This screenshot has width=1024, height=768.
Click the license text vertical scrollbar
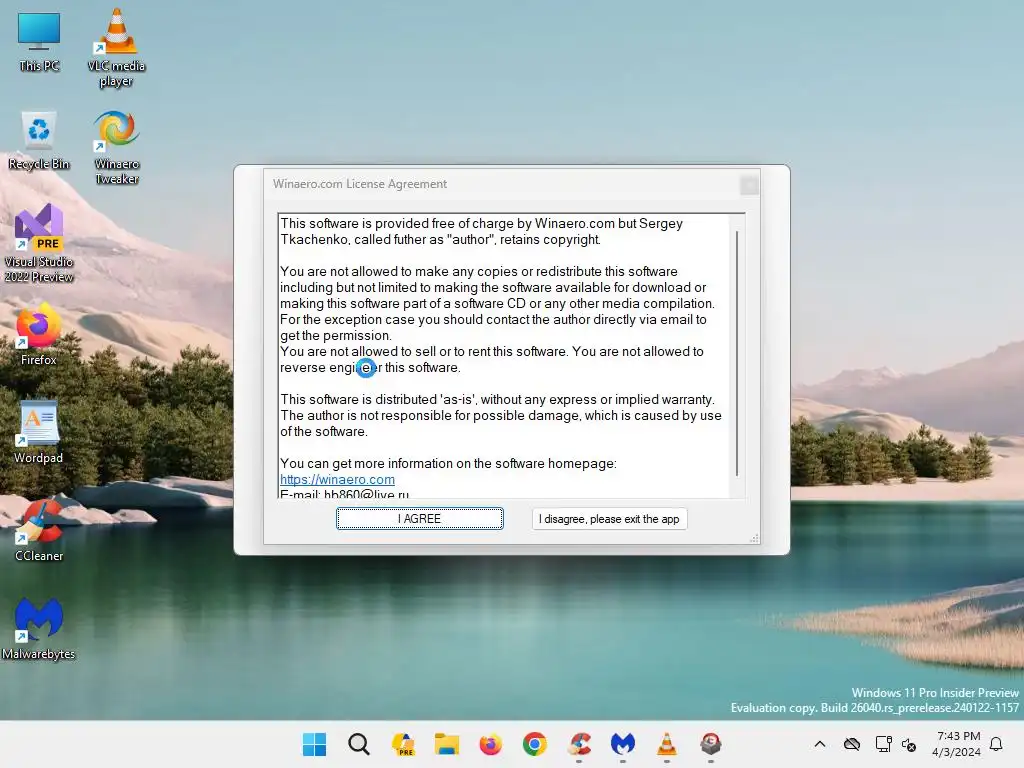coord(737,353)
